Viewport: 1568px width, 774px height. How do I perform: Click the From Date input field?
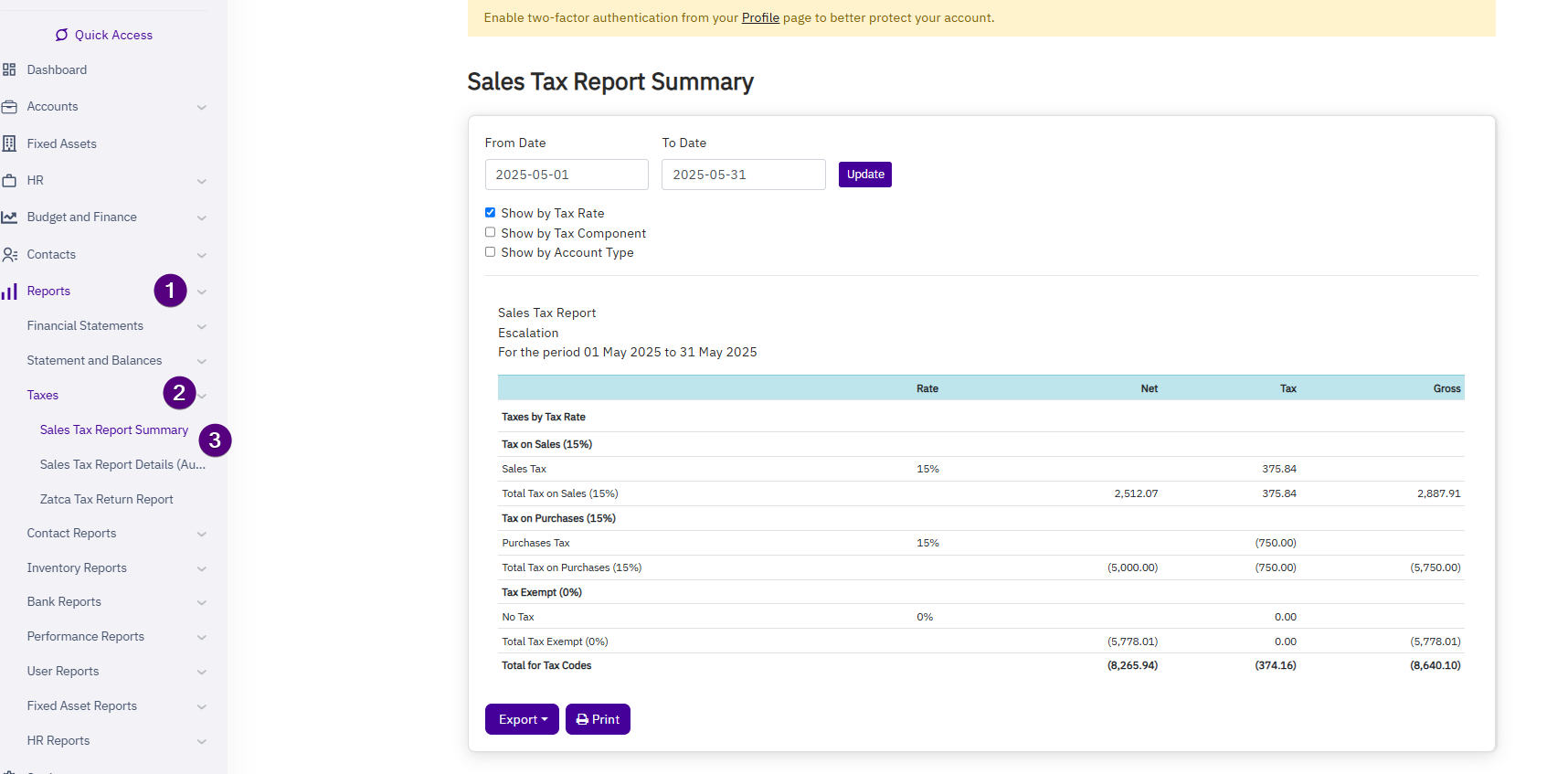[x=567, y=175]
